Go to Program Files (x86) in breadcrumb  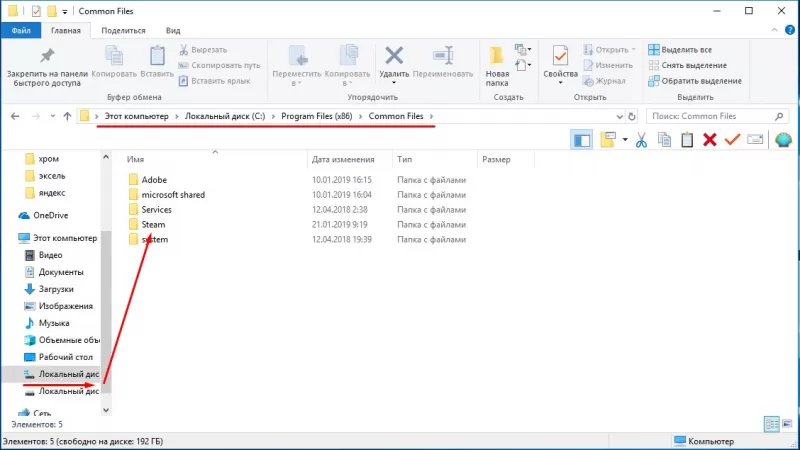316,116
